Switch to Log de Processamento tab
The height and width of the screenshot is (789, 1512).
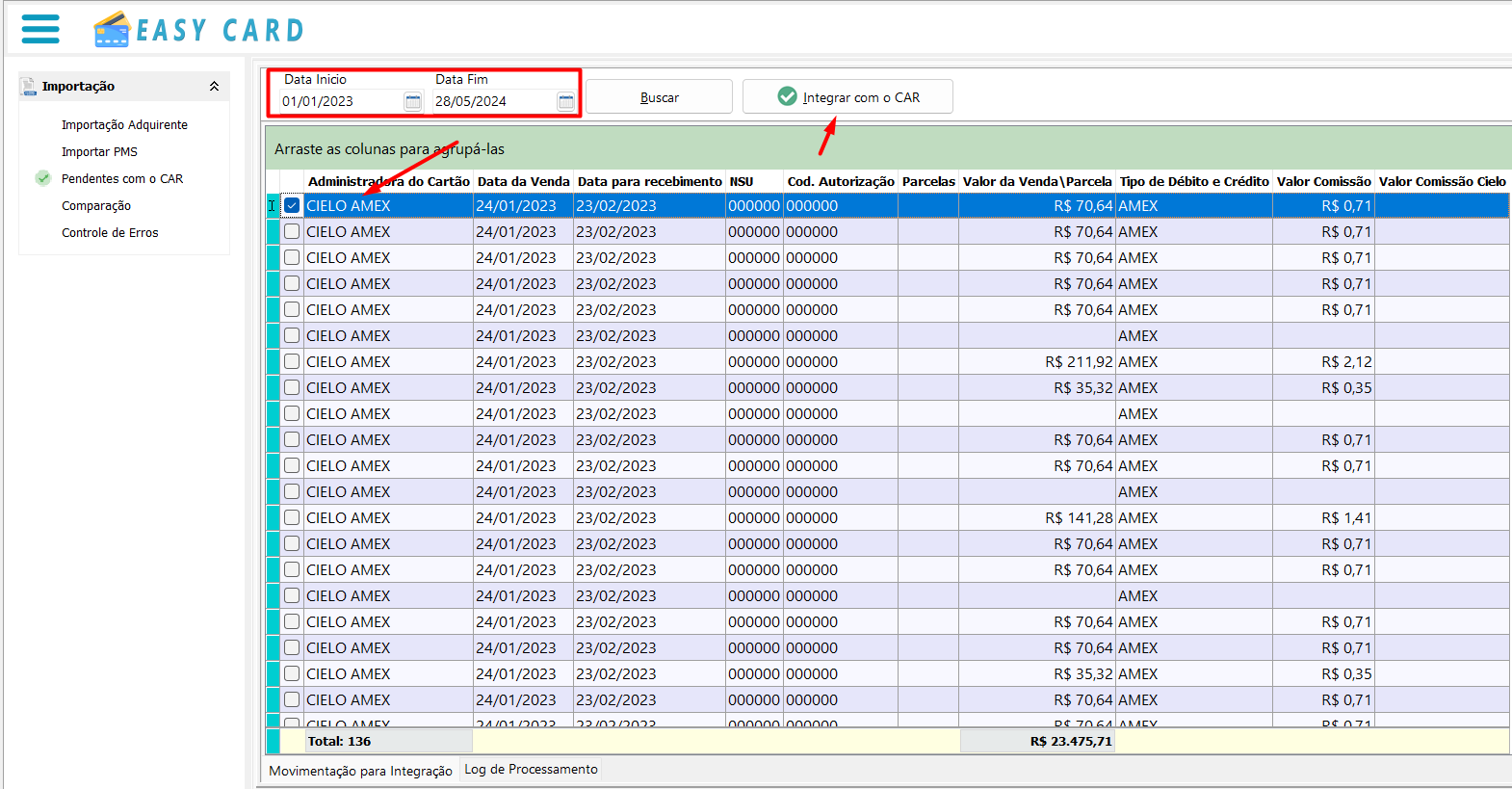point(531,769)
